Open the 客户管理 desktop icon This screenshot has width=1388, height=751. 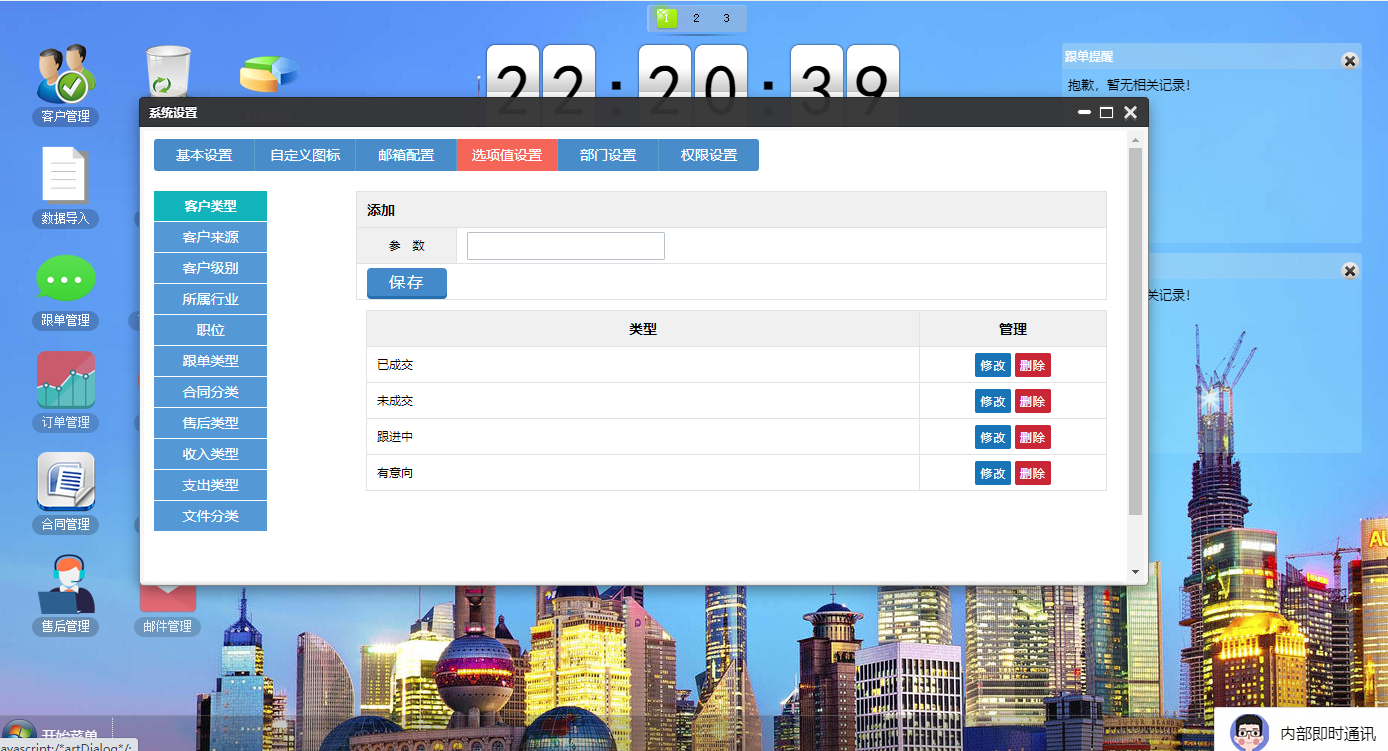pos(64,75)
